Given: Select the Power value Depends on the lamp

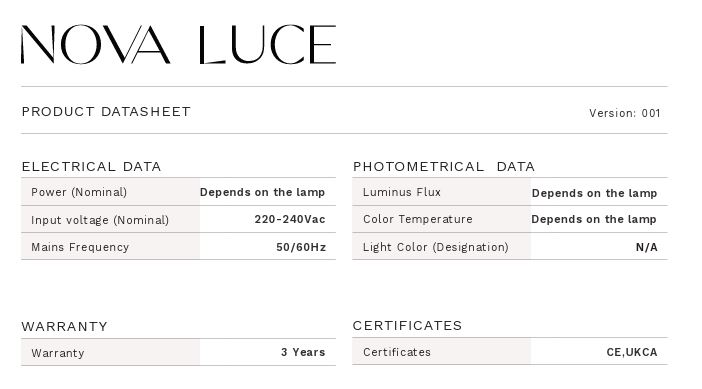Looking at the screenshot, I should point(262,192).
